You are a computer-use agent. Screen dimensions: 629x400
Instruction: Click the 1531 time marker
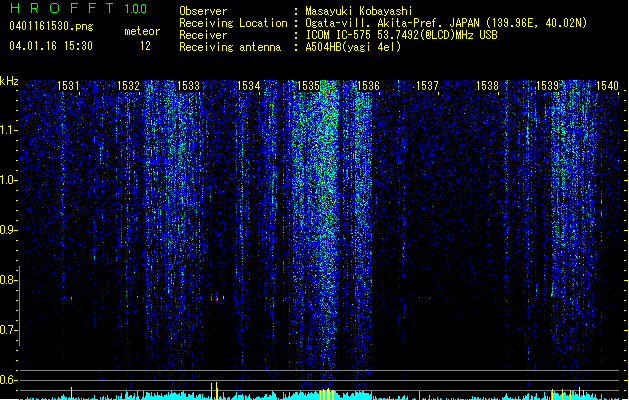(x=68, y=86)
